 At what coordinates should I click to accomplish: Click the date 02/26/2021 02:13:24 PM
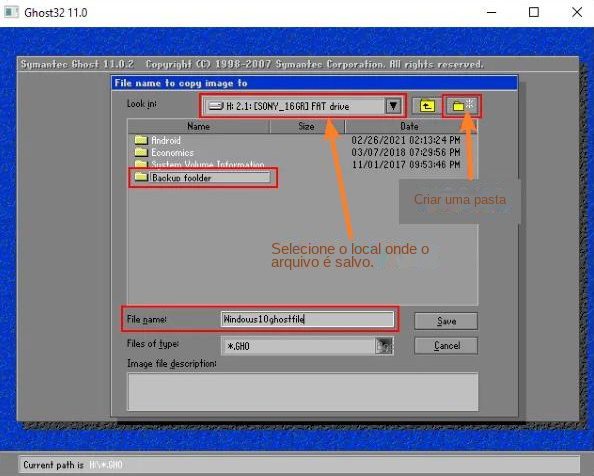pyautogui.click(x=406, y=140)
